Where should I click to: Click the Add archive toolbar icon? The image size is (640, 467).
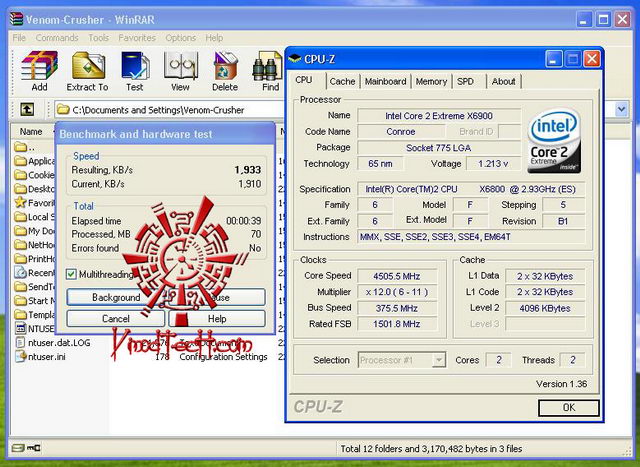click(x=39, y=71)
